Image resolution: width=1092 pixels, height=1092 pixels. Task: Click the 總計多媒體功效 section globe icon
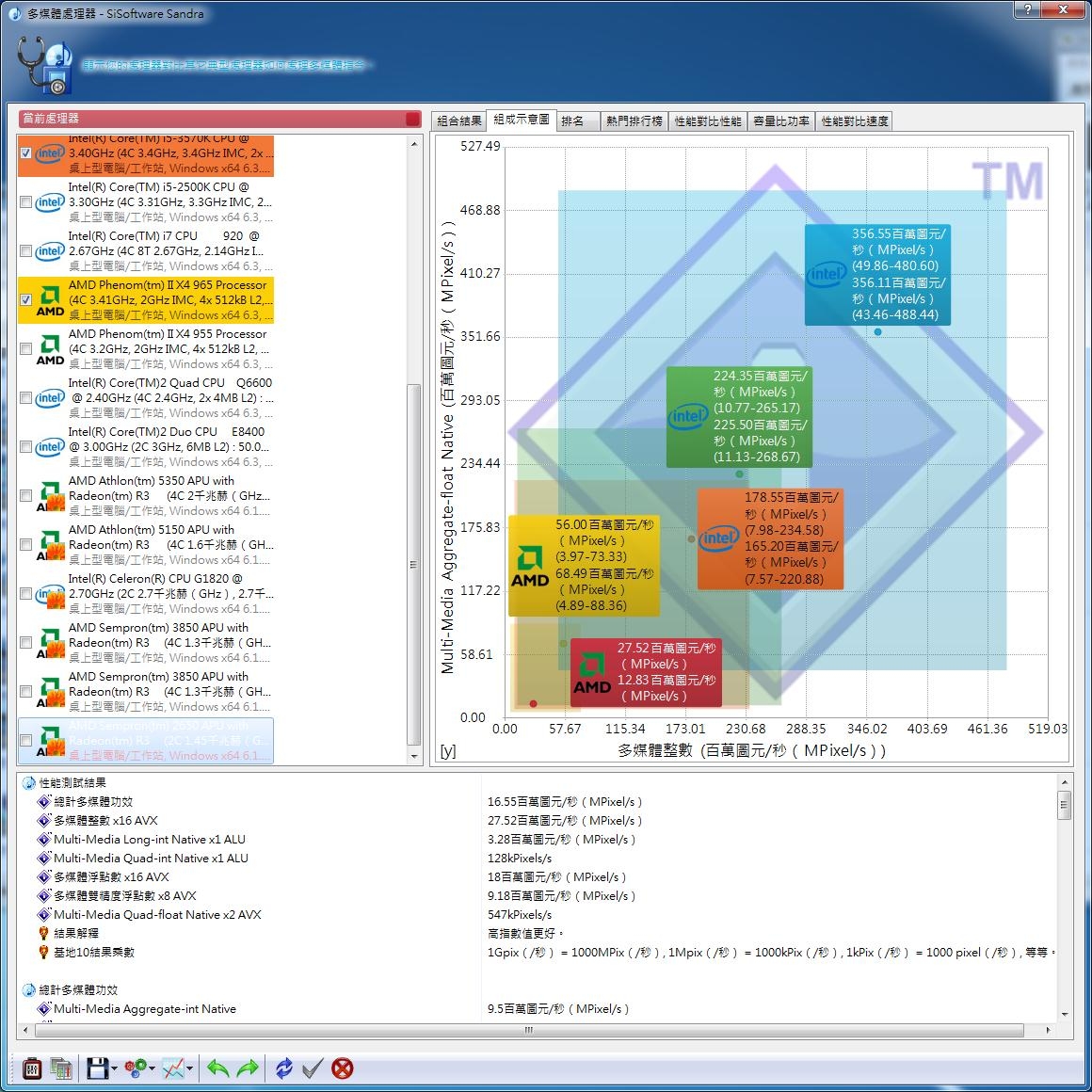pyautogui.click(x=29, y=989)
